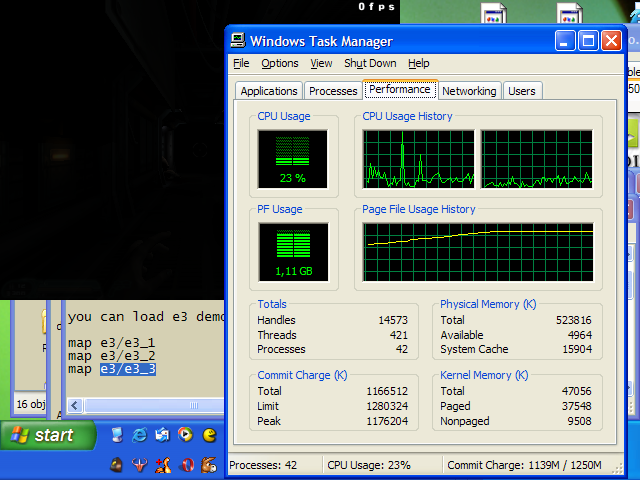
Task: Click the System Cache value 15904
Action: (x=577, y=349)
